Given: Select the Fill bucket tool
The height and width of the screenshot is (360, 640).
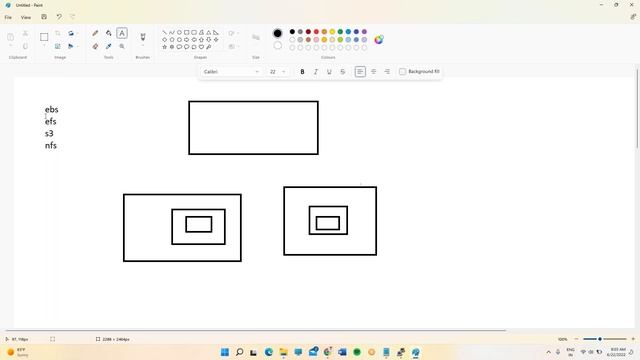Looking at the screenshot, I should click(x=109, y=33).
